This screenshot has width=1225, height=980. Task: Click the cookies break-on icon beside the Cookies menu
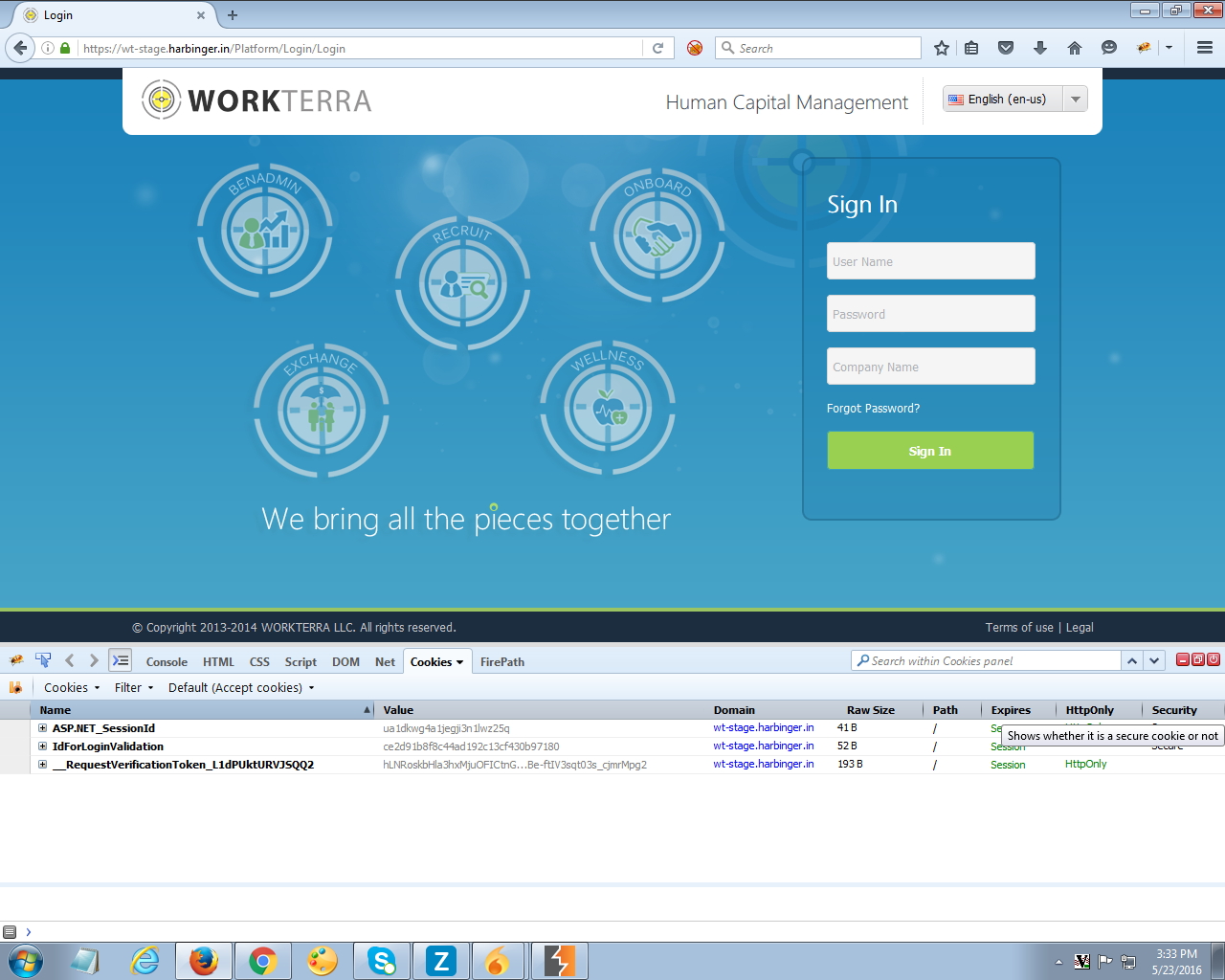15,687
